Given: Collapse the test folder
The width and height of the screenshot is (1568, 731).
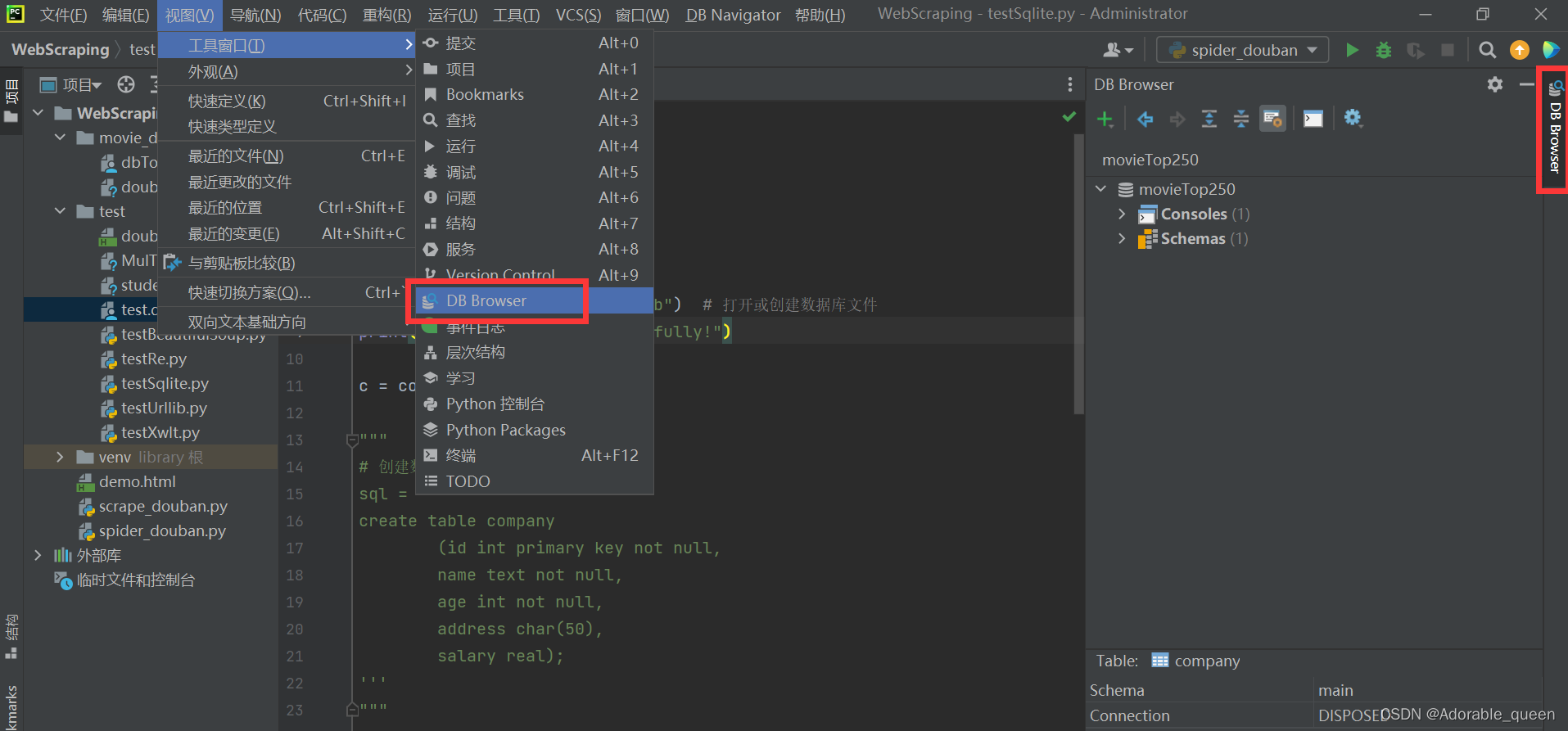Looking at the screenshot, I should point(60,211).
